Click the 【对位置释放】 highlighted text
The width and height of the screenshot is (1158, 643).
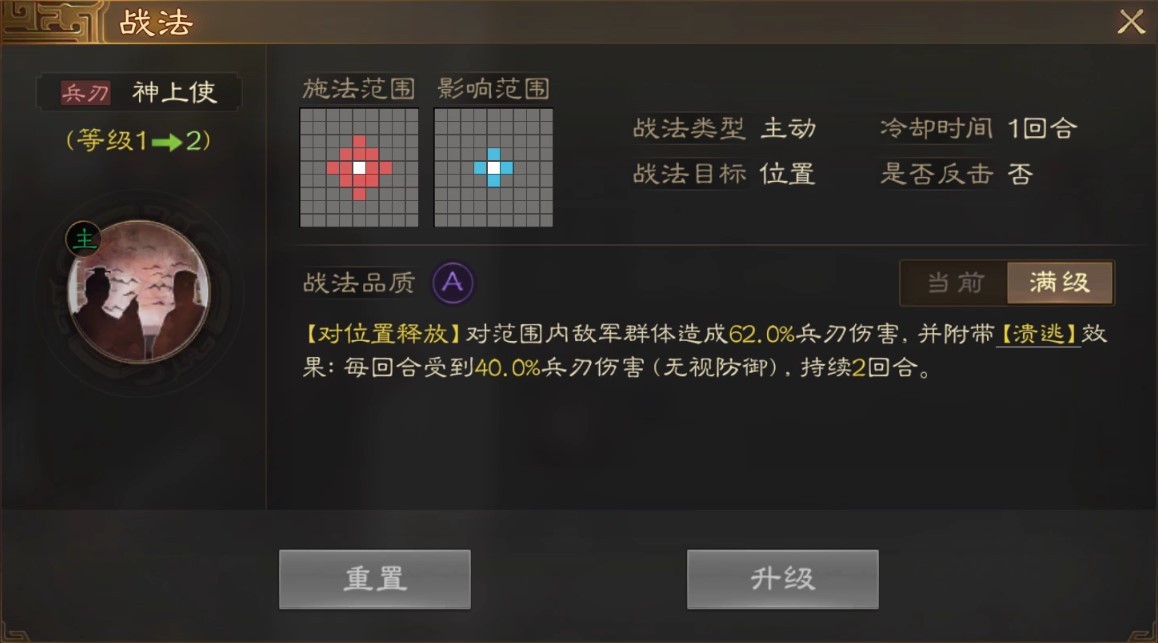pyautogui.click(x=383, y=334)
